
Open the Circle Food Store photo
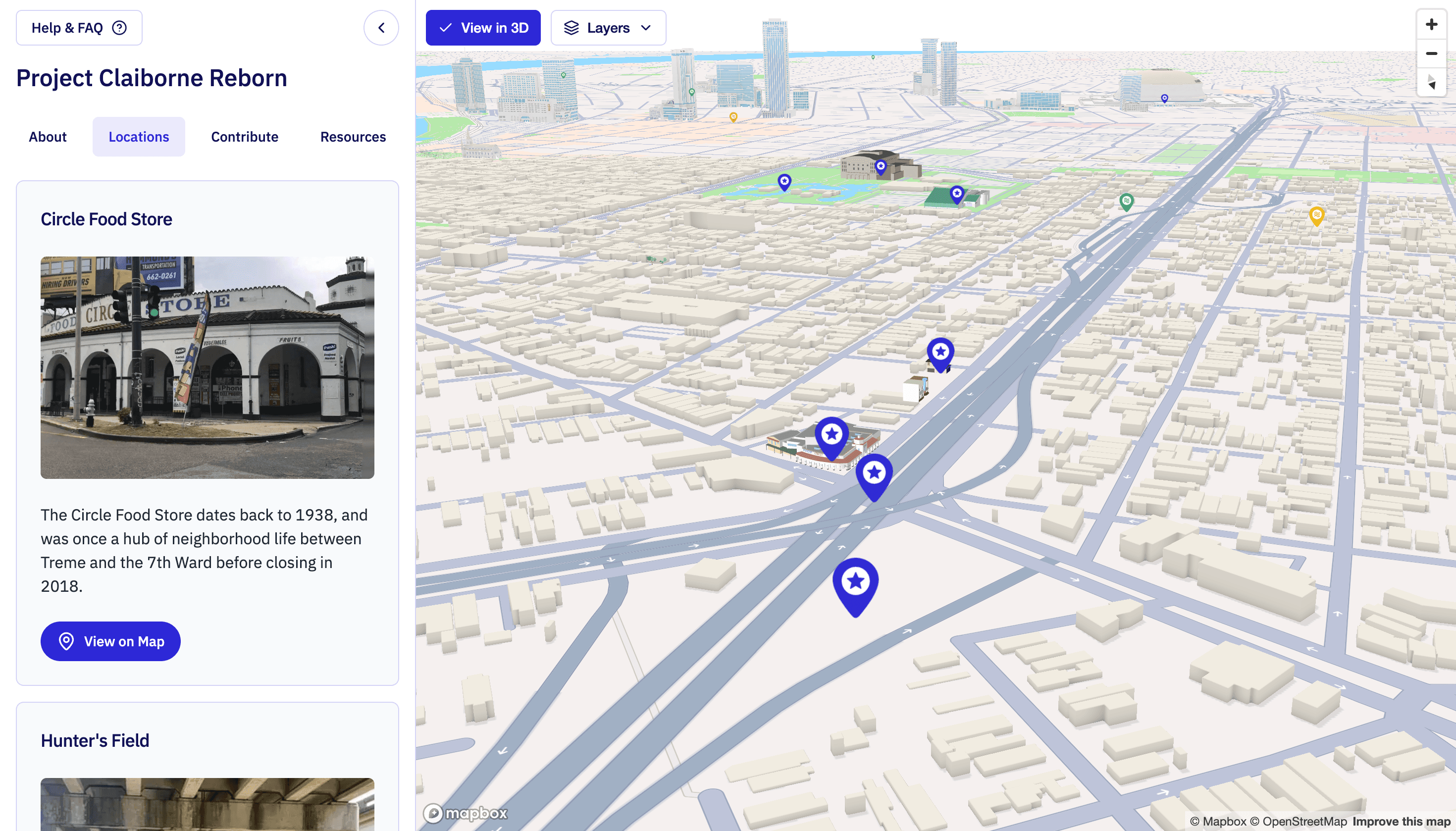[207, 367]
